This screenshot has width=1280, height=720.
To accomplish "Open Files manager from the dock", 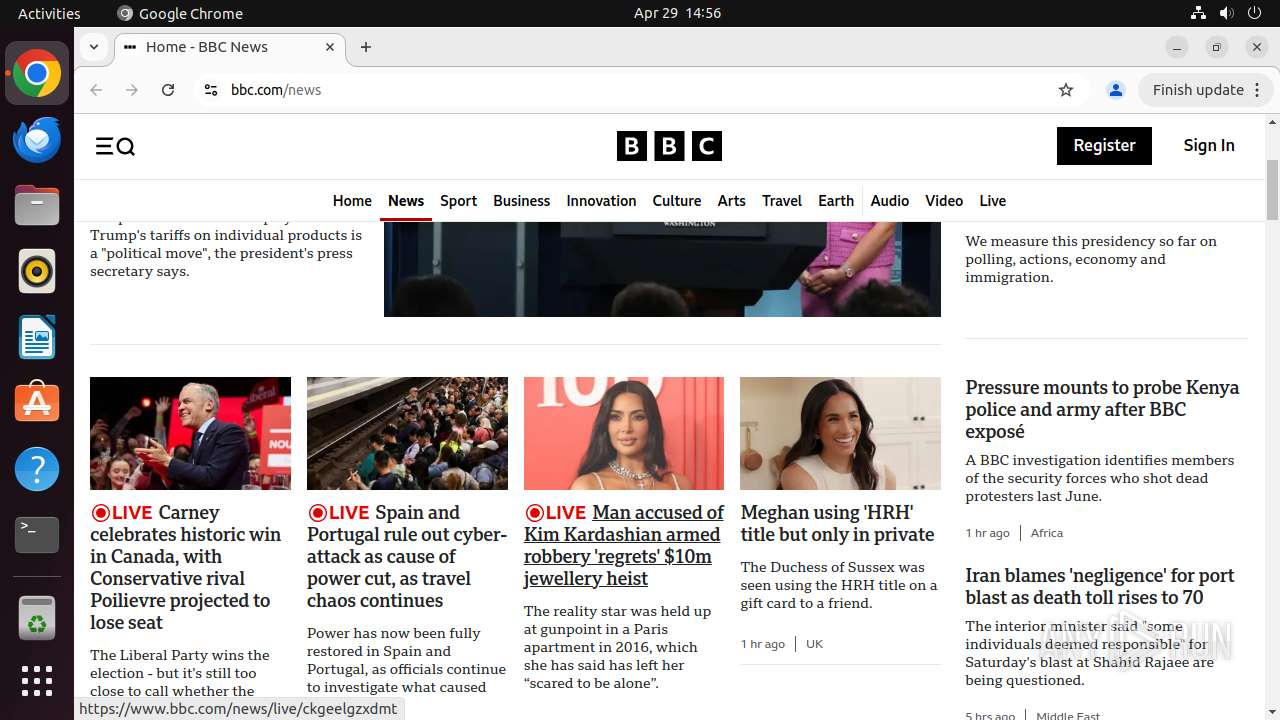I will (x=37, y=206).
